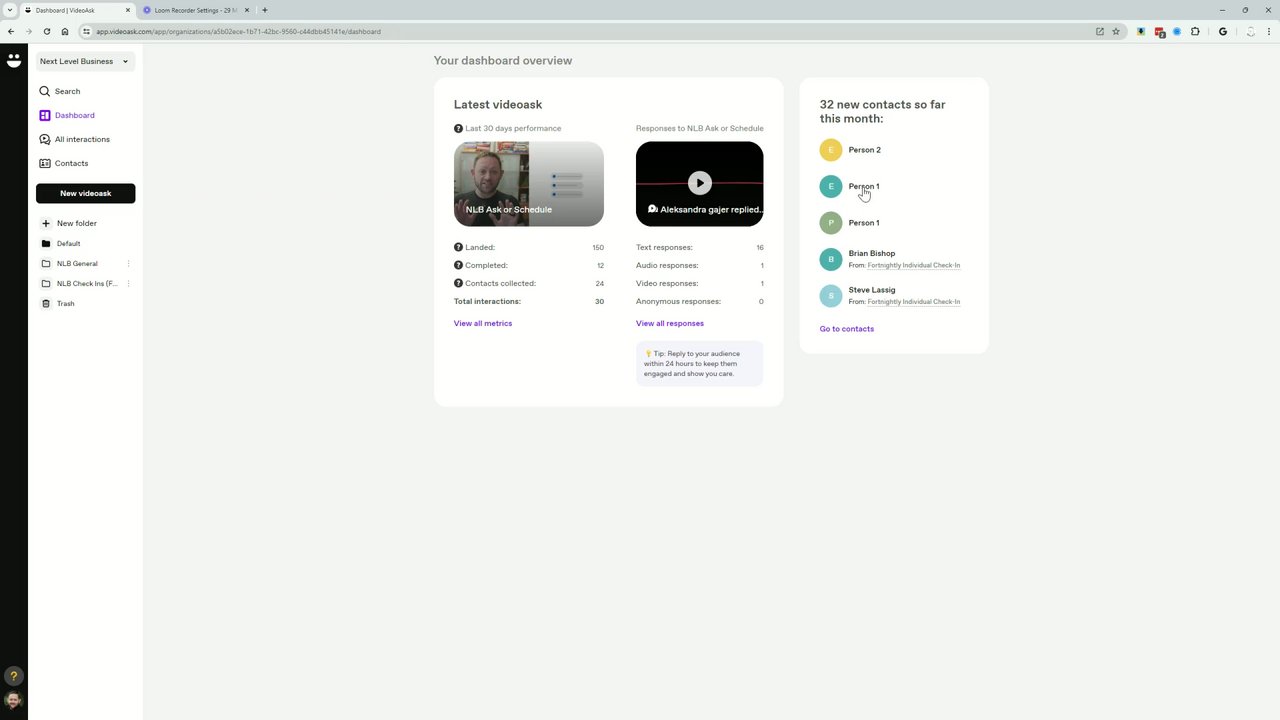Open the tab search dropdown arrow
1280x720 pixels.
(10, 10)
